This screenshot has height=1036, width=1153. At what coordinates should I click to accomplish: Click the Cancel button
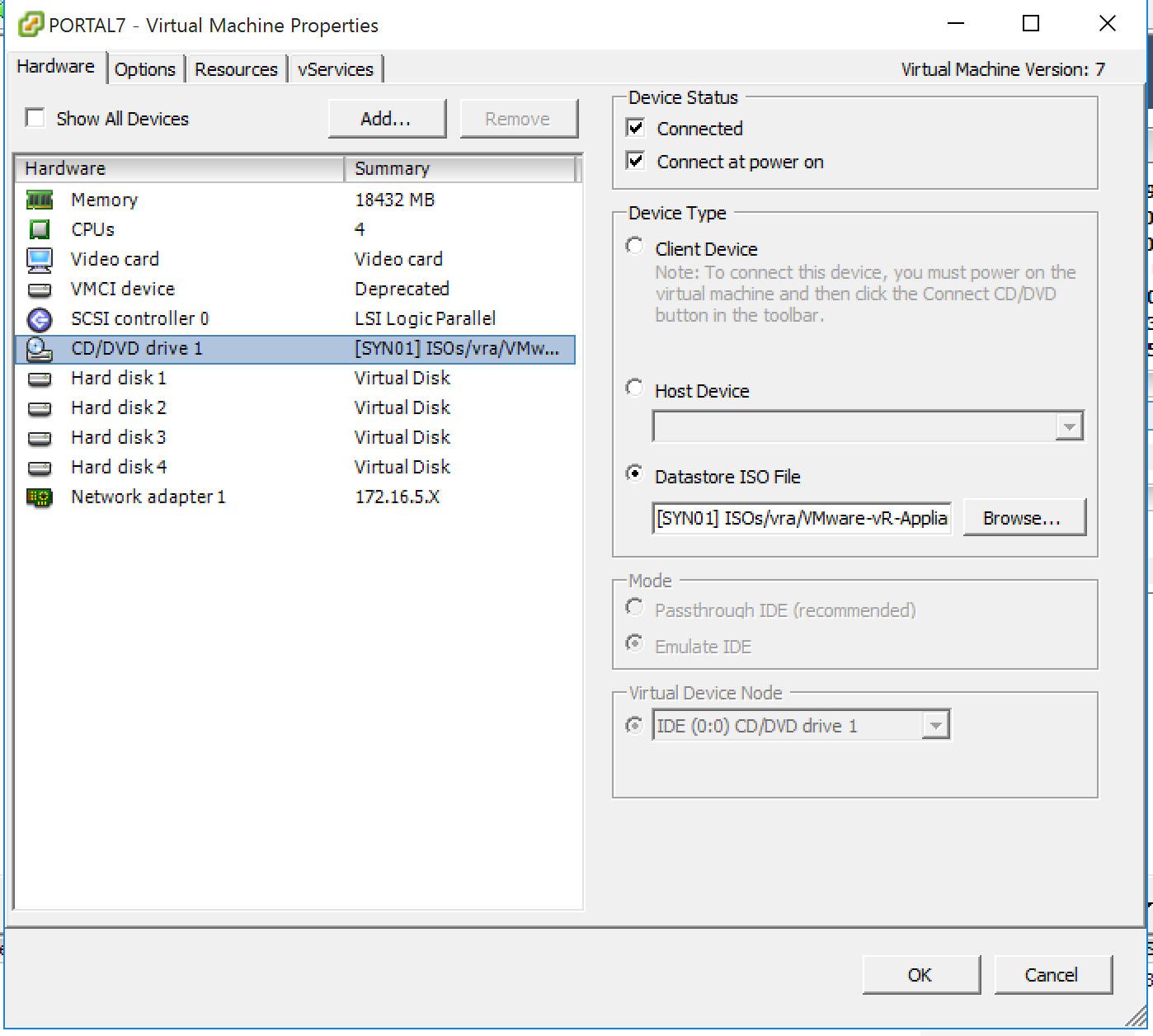(x=1052, y=975)
